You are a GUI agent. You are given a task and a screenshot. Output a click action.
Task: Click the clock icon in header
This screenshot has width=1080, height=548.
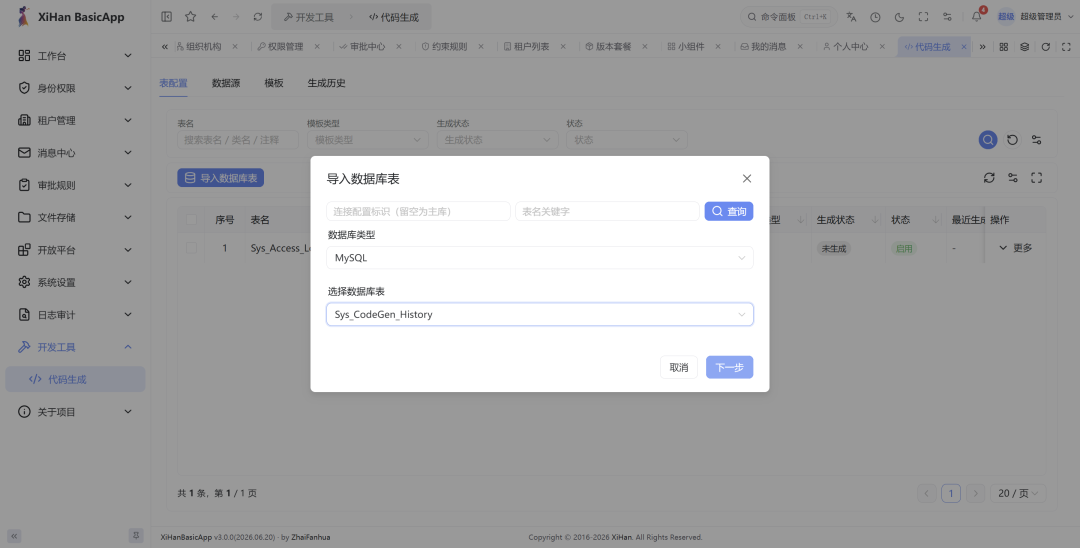click(x=875, y=17)
